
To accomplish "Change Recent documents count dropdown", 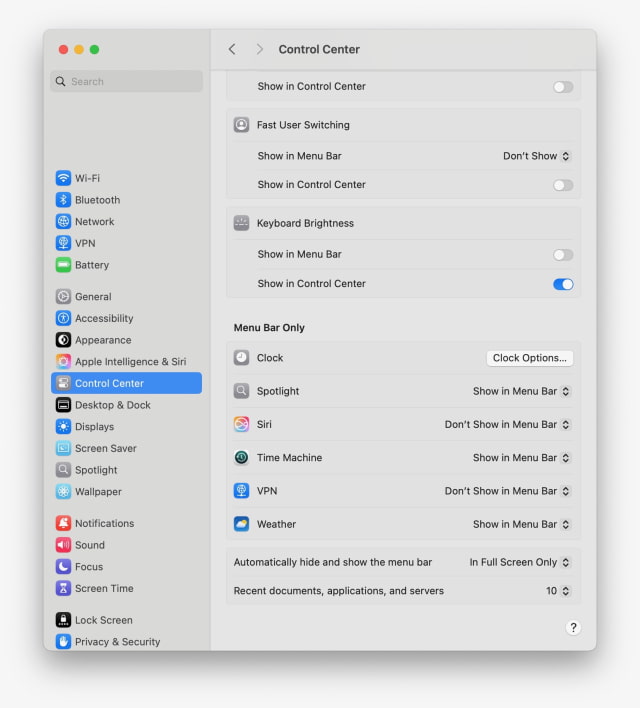I will pyautogui.click(x=558, y=591).
